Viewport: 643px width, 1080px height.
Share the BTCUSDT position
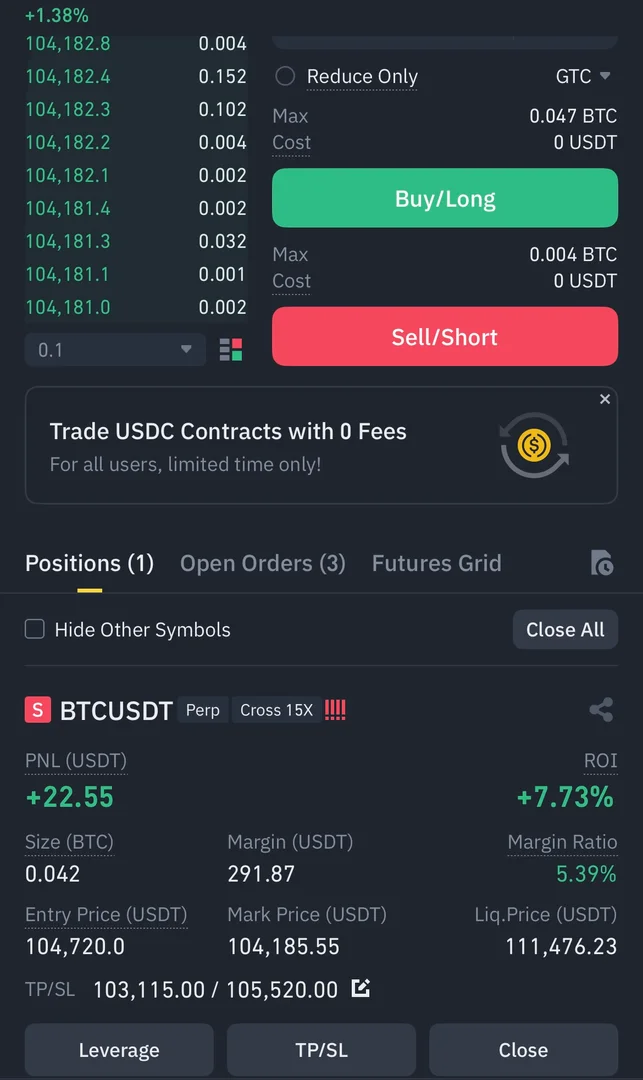(x=601, y=710)
